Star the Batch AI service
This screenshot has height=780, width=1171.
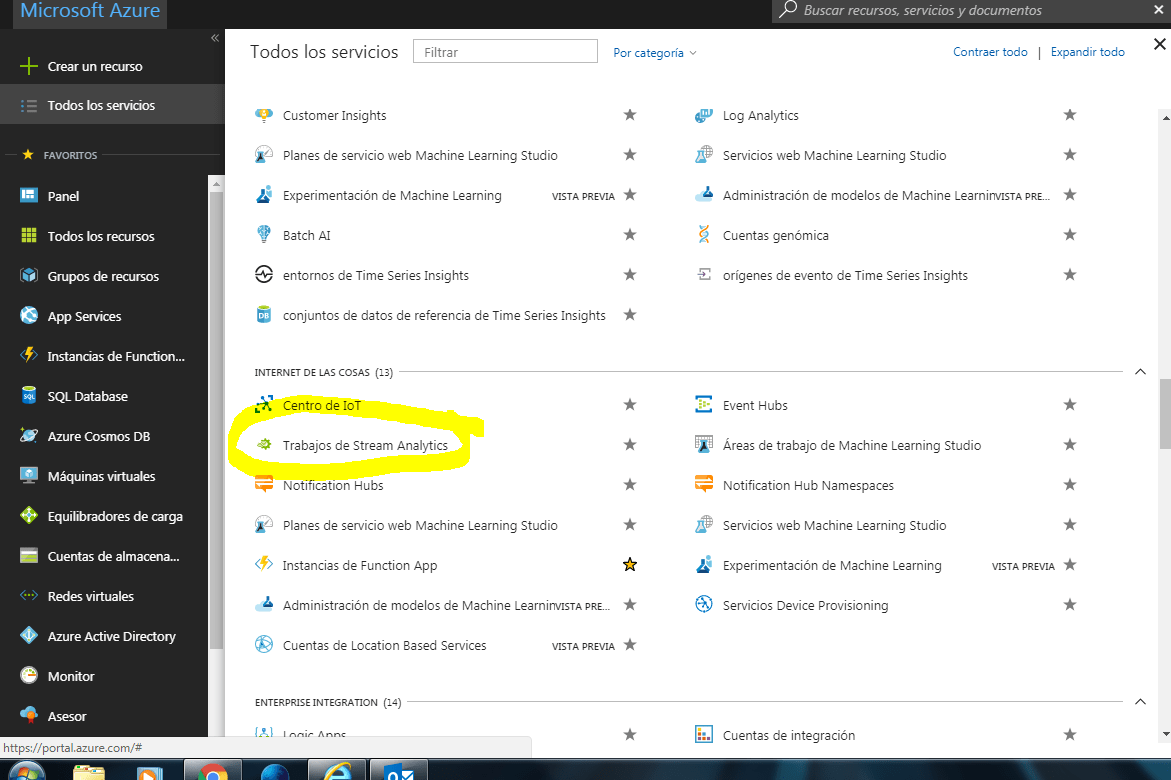pos(630,235)
